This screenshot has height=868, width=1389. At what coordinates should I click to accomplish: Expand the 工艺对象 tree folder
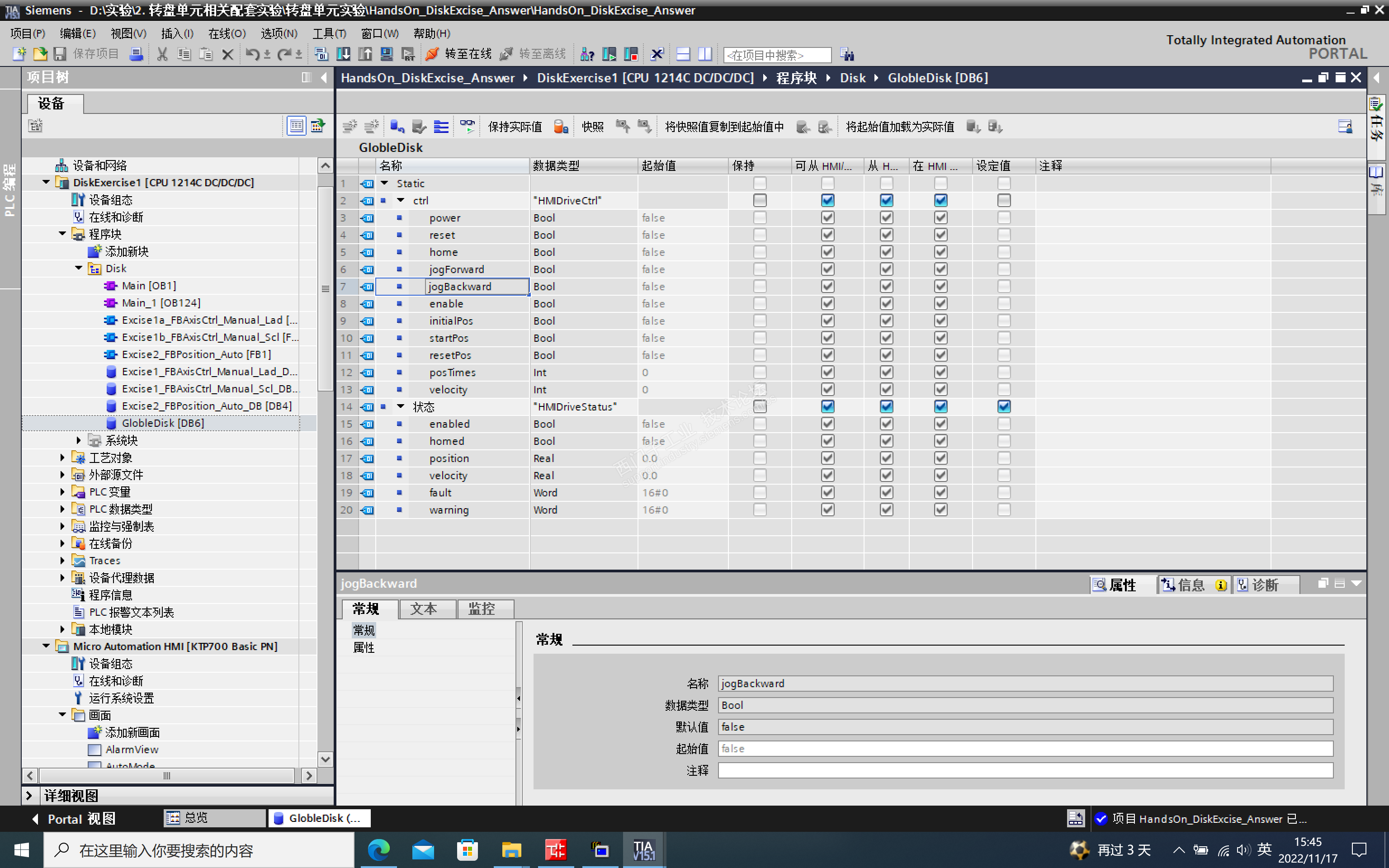click(x=62, y=458)
